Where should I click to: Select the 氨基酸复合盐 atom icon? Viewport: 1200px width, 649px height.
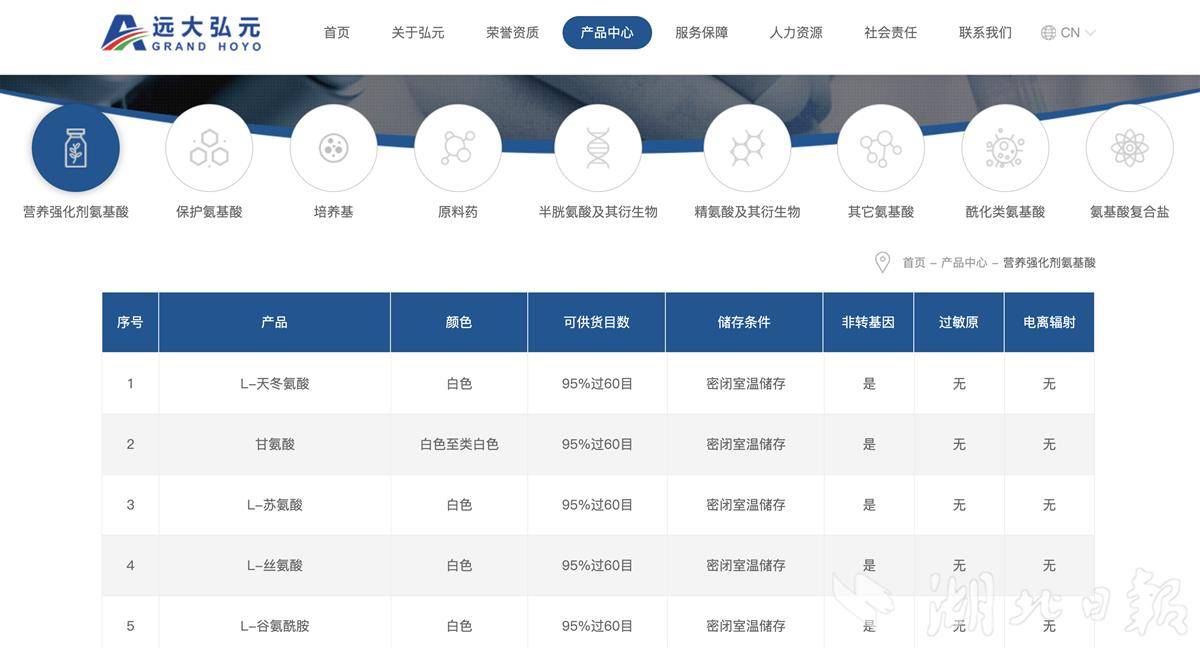coord(1129,148)
